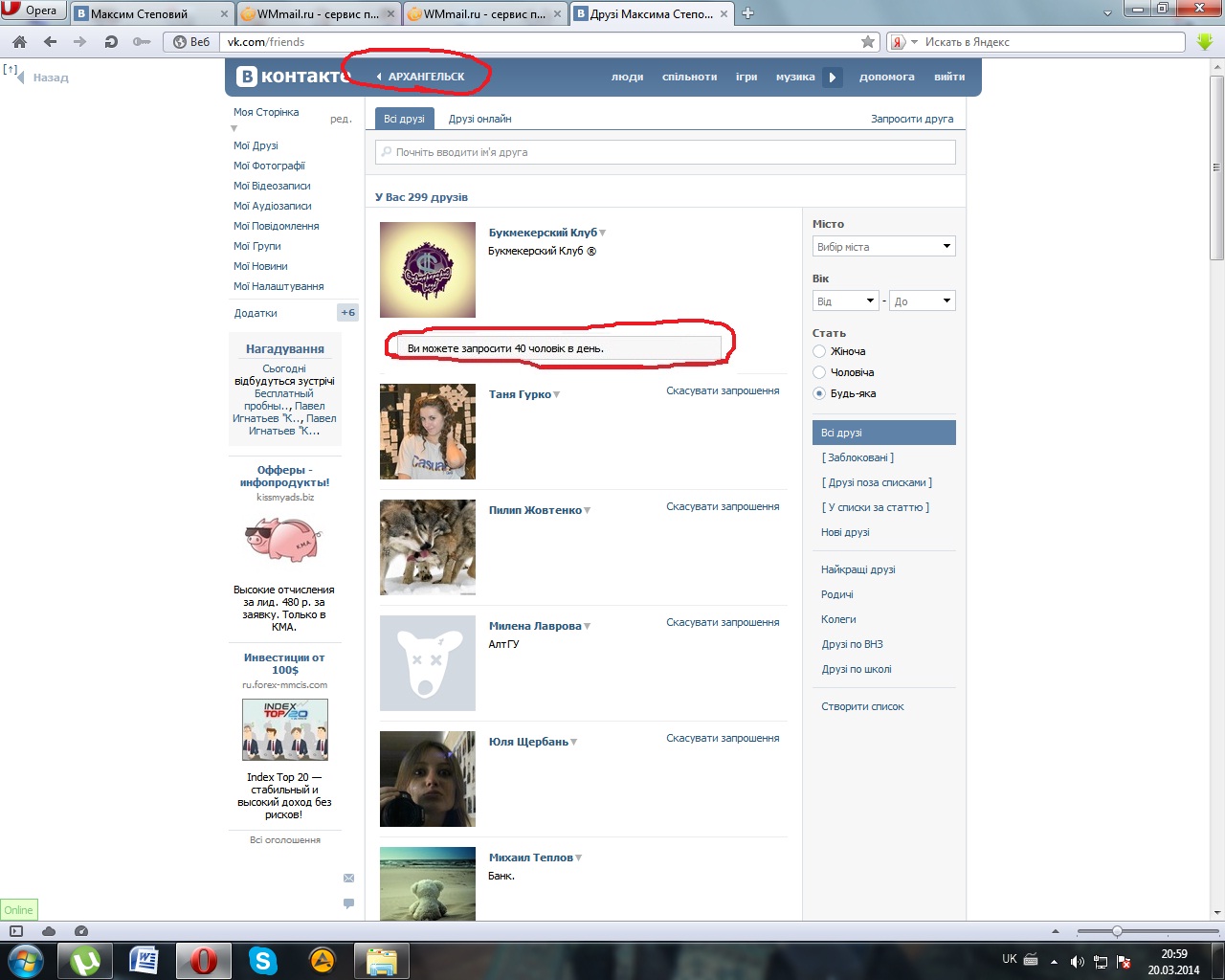This screenshot has width=1225, height=980.
Task: Click the Yandex search input field
Action: click(x=1054, y=42)
